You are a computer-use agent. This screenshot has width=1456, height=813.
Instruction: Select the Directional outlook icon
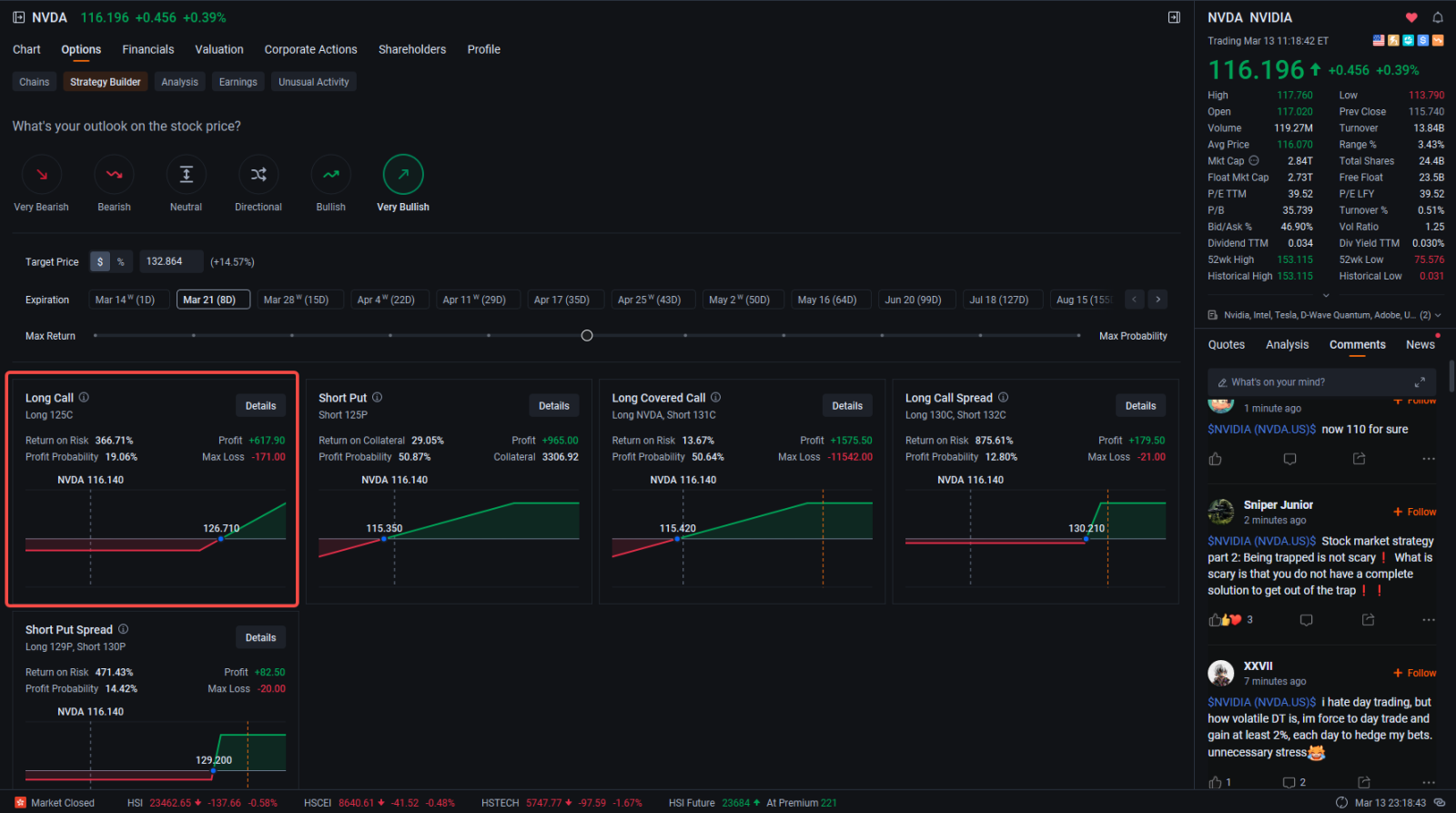point(258,175)
